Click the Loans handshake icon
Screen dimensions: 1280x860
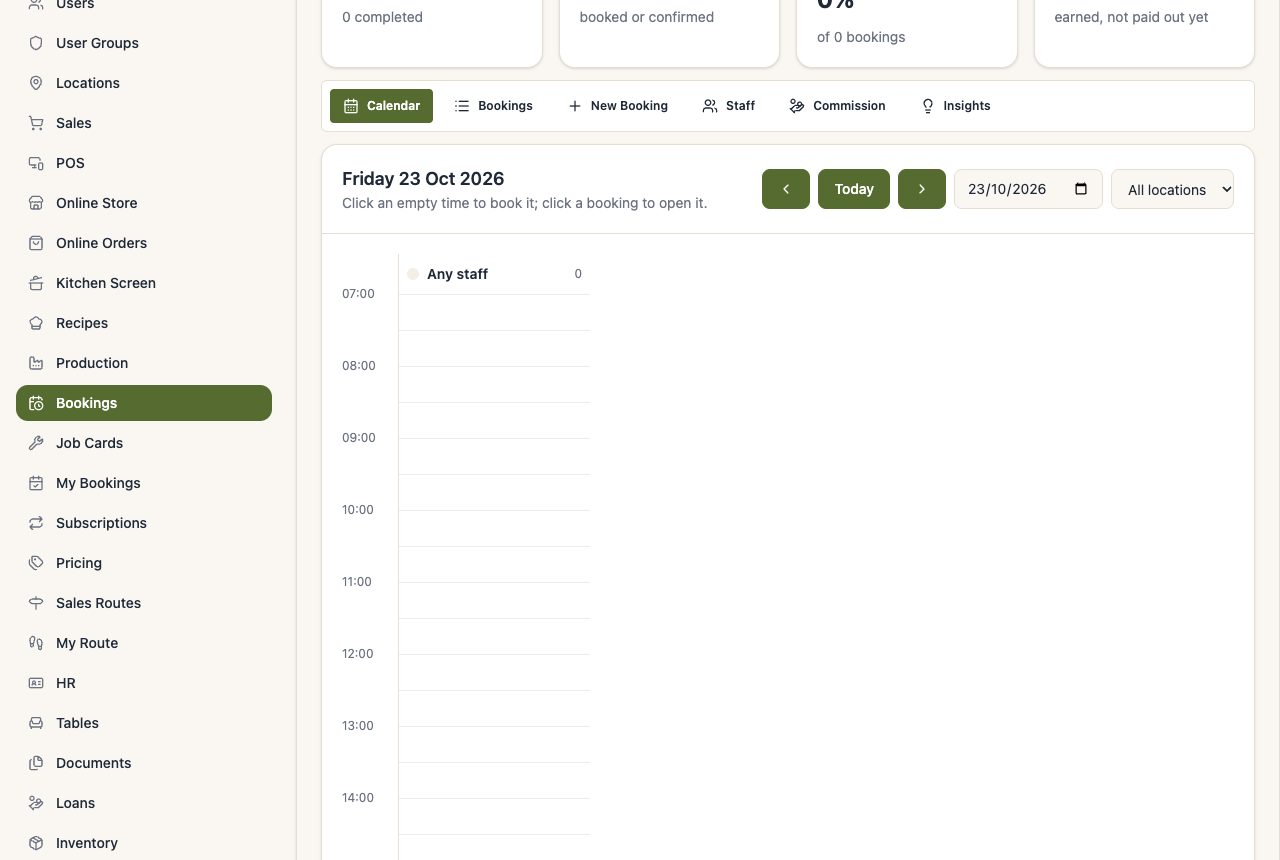(36, 803)
